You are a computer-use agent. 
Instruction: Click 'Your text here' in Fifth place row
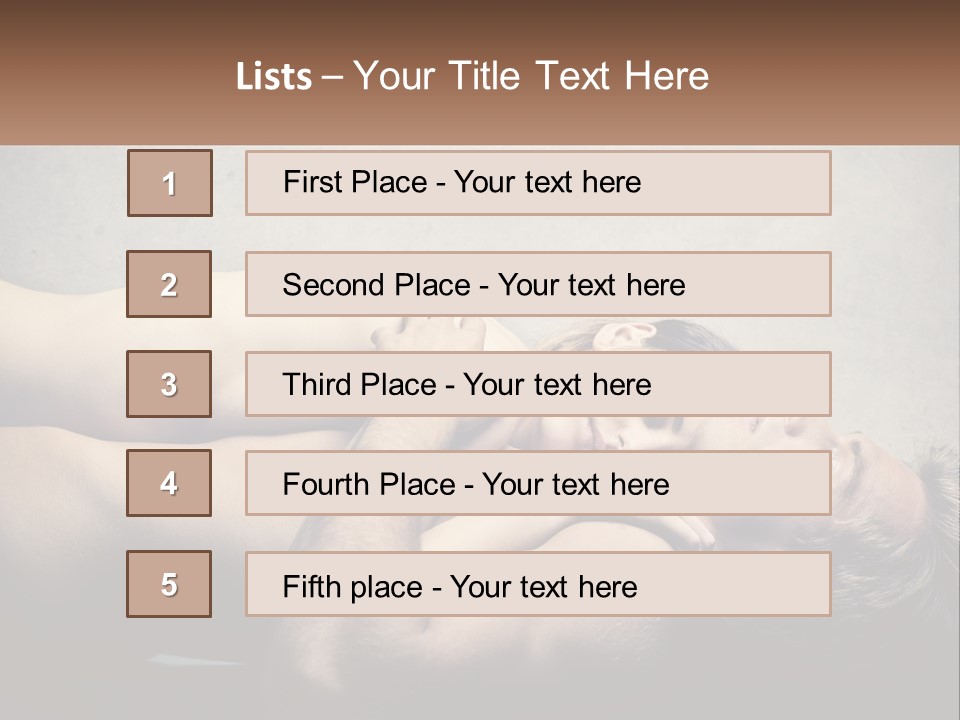click(543, 586)
